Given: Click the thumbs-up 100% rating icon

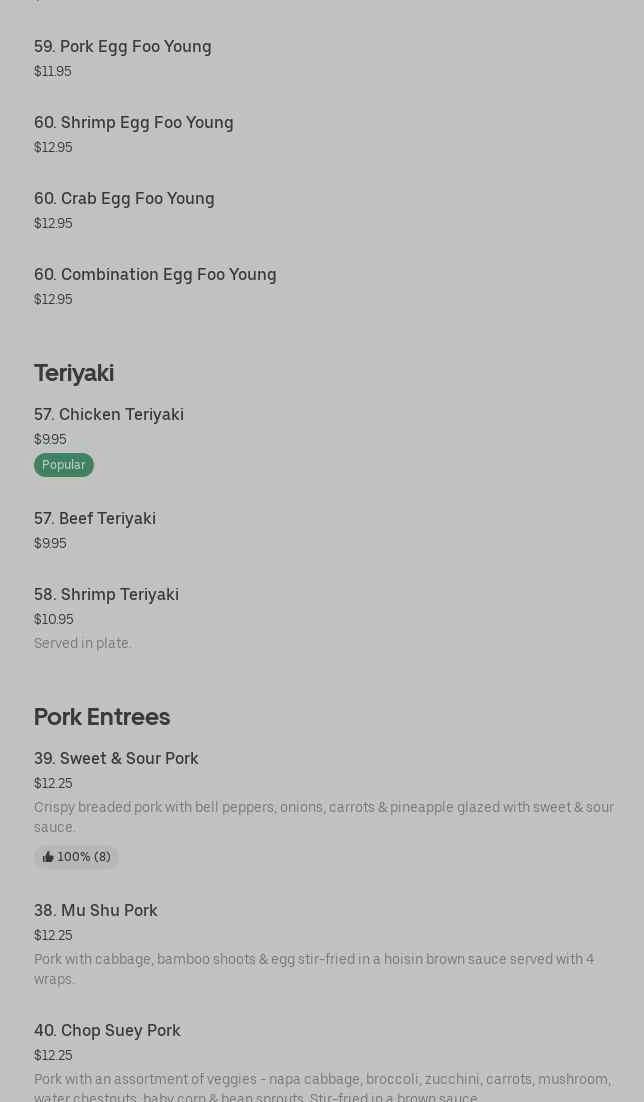Looking at the screenshot, I should point(49,857).
